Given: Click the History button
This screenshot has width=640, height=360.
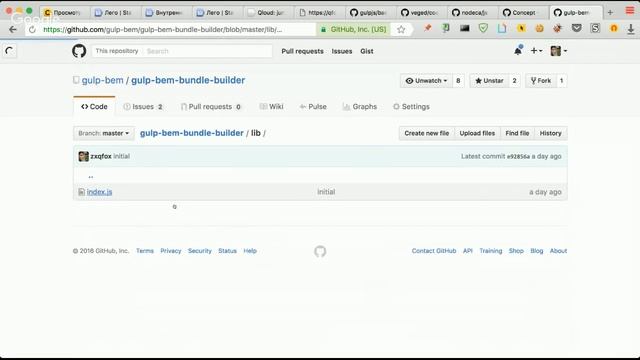Looking at the screenshot, I should point(551,133).
